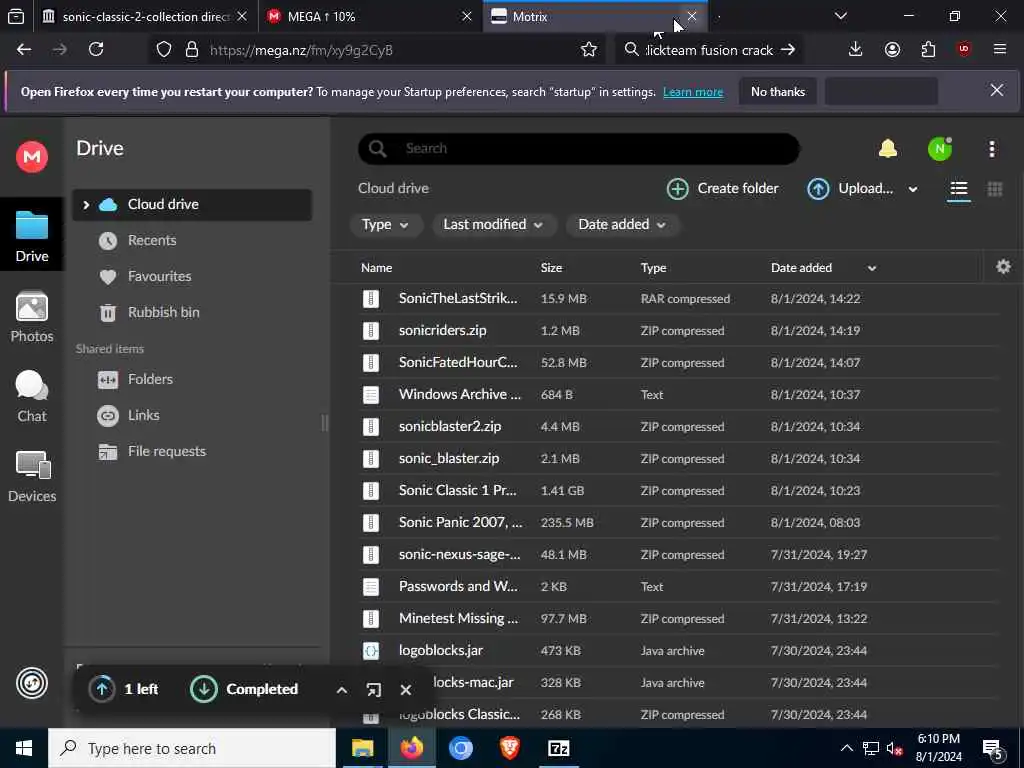This screenshot has width=1024, height=768.
Task: Open Firefox hamburger menu
Action: coord(999,50)
